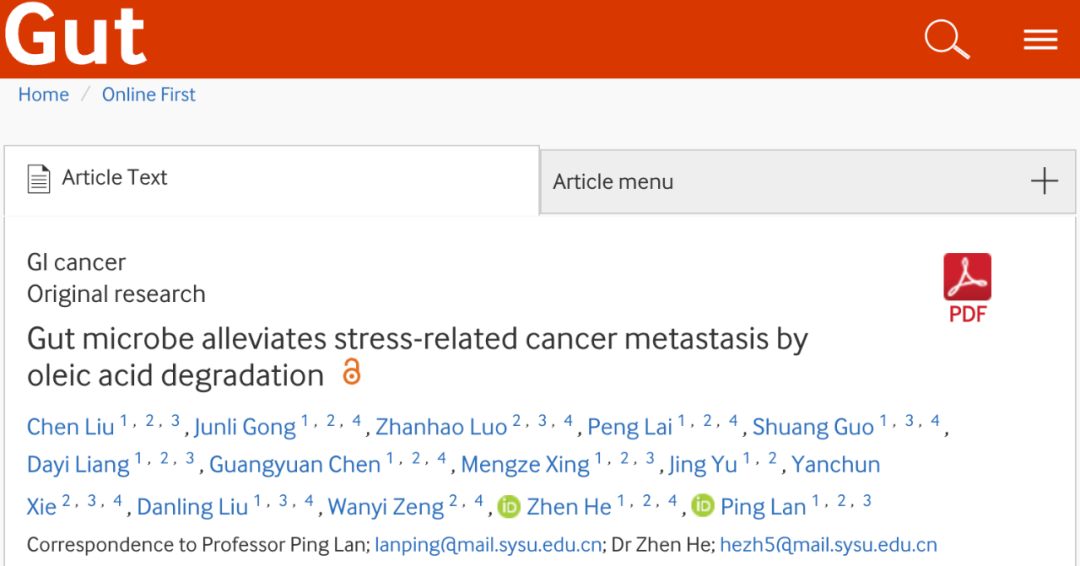Email hezh5@mail.sysu.edu.cn correspondence address
The image size is (1080, 566).
pyautogui.click(x=828, y=545)
